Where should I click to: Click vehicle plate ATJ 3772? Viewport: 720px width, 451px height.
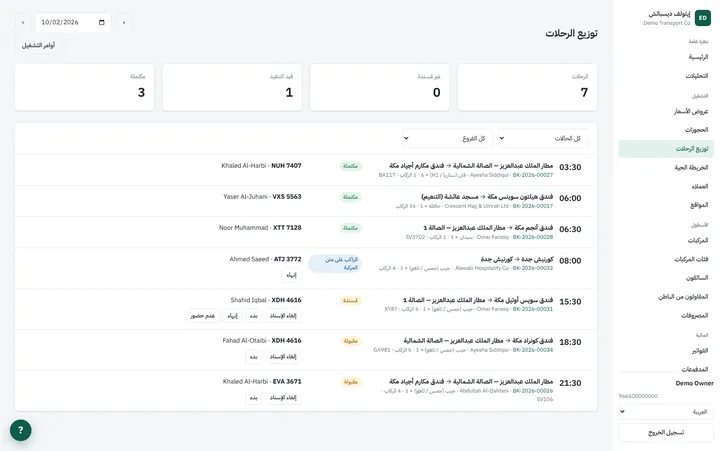point(288,259)
